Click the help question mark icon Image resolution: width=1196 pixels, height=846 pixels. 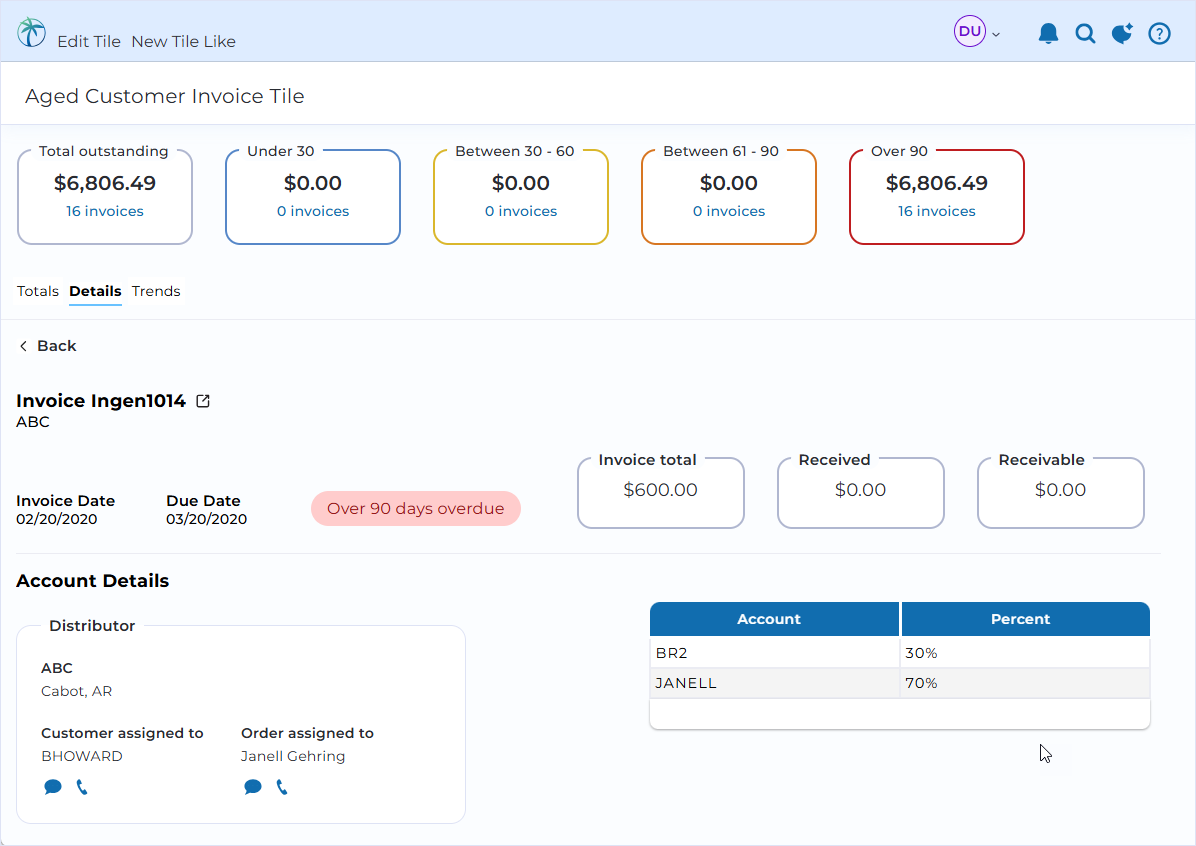1159,34
